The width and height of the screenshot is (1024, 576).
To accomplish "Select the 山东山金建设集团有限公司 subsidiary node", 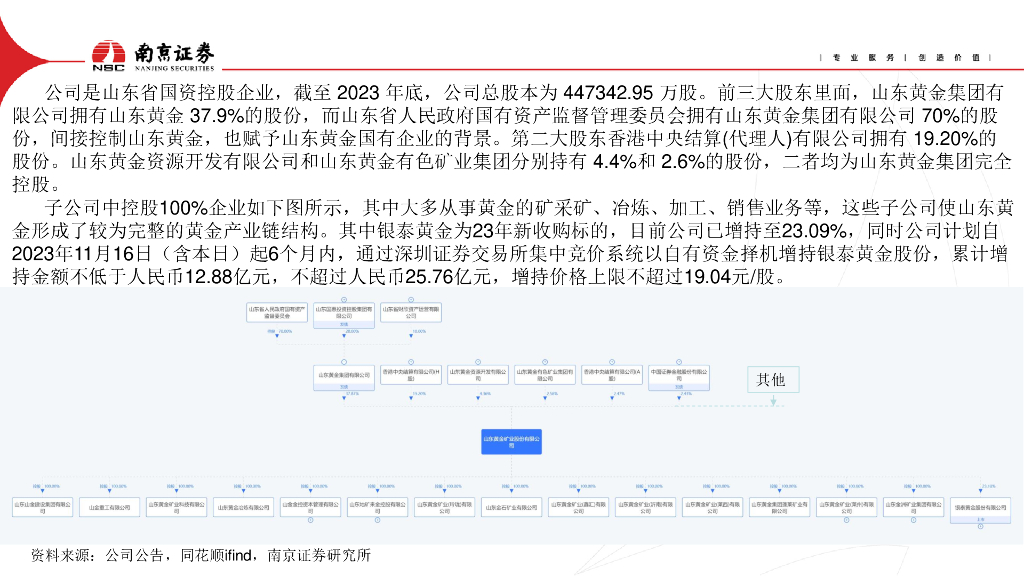I will 44,507.
